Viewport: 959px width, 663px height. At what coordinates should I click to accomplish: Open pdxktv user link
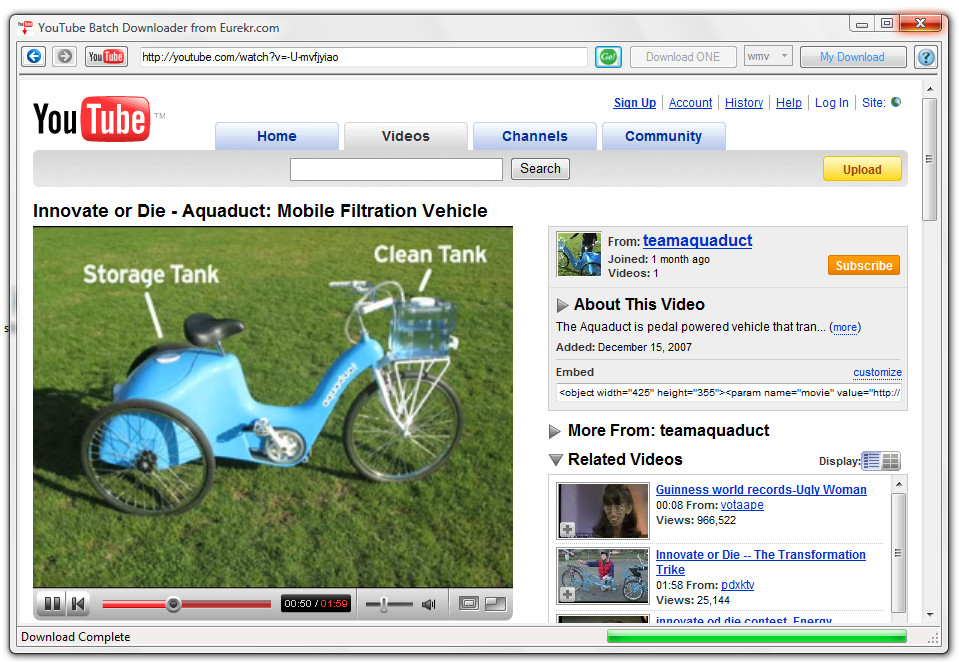click(x=737, y=585)
